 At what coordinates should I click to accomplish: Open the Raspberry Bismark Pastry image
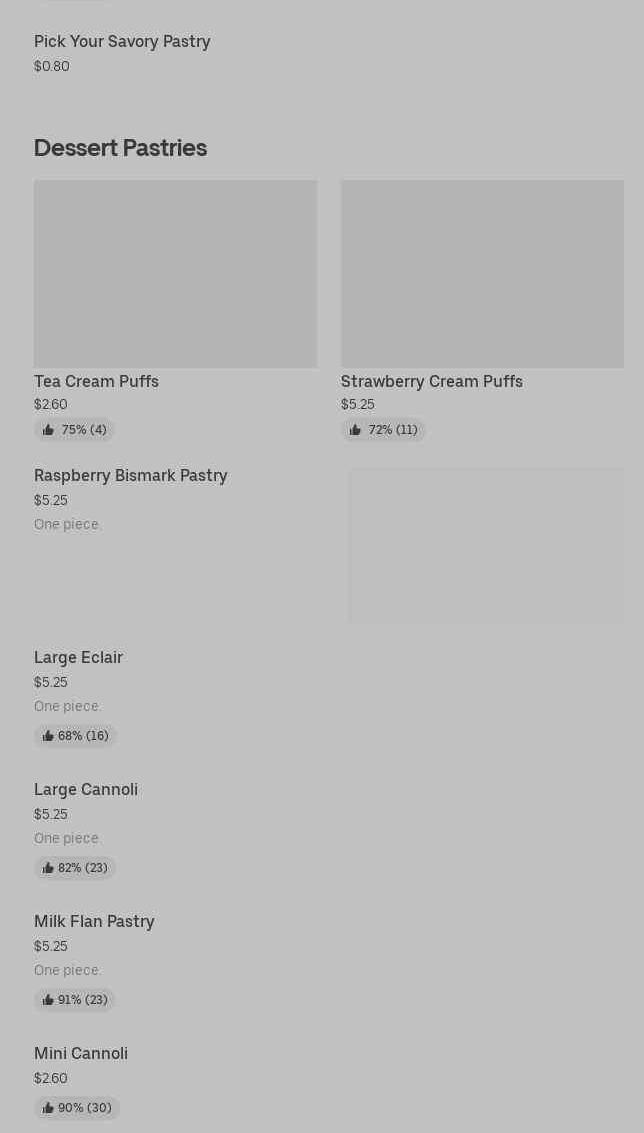pyautogui.click(x=486, y=545)
